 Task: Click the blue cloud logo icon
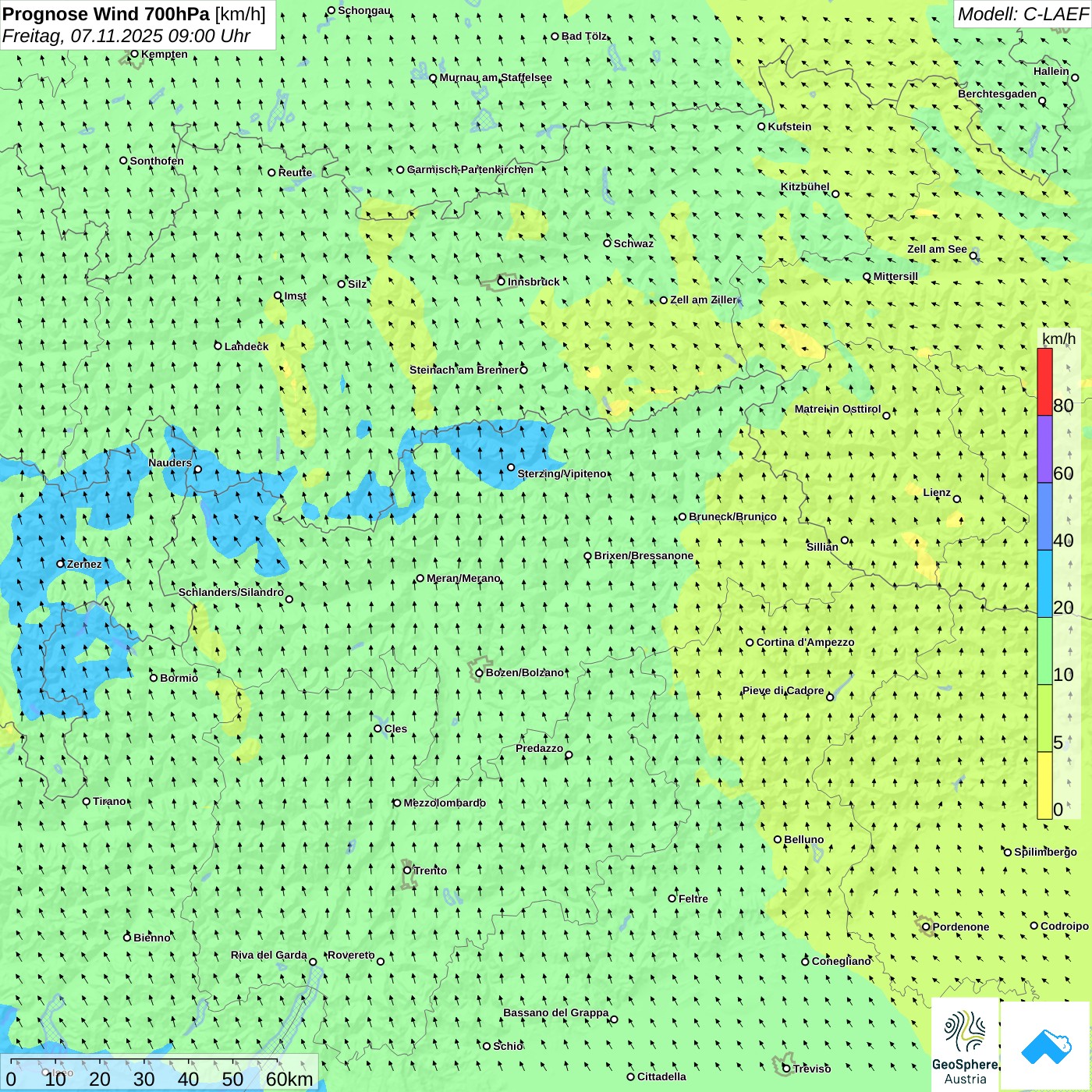(x=1046, y=1046)
